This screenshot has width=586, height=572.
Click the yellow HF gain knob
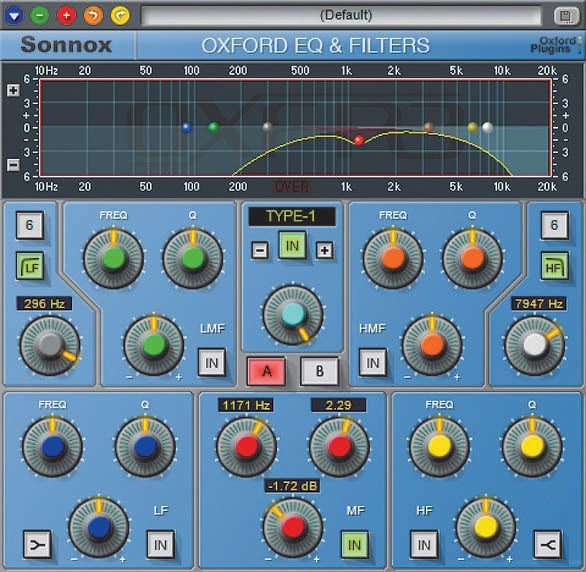click(486, 528)
